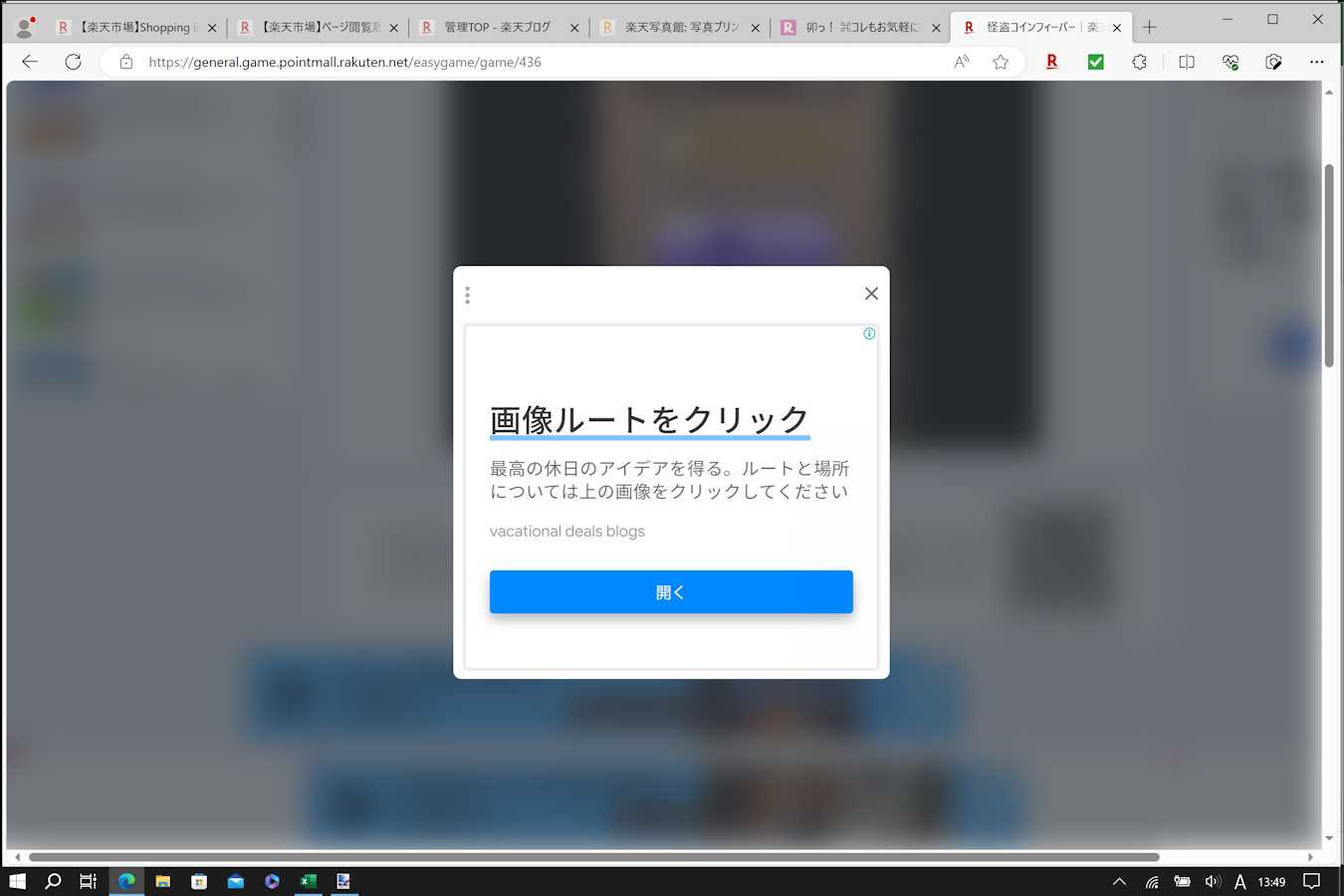Close the 怪盗コインフィーバー tab

coord(1117,28)
